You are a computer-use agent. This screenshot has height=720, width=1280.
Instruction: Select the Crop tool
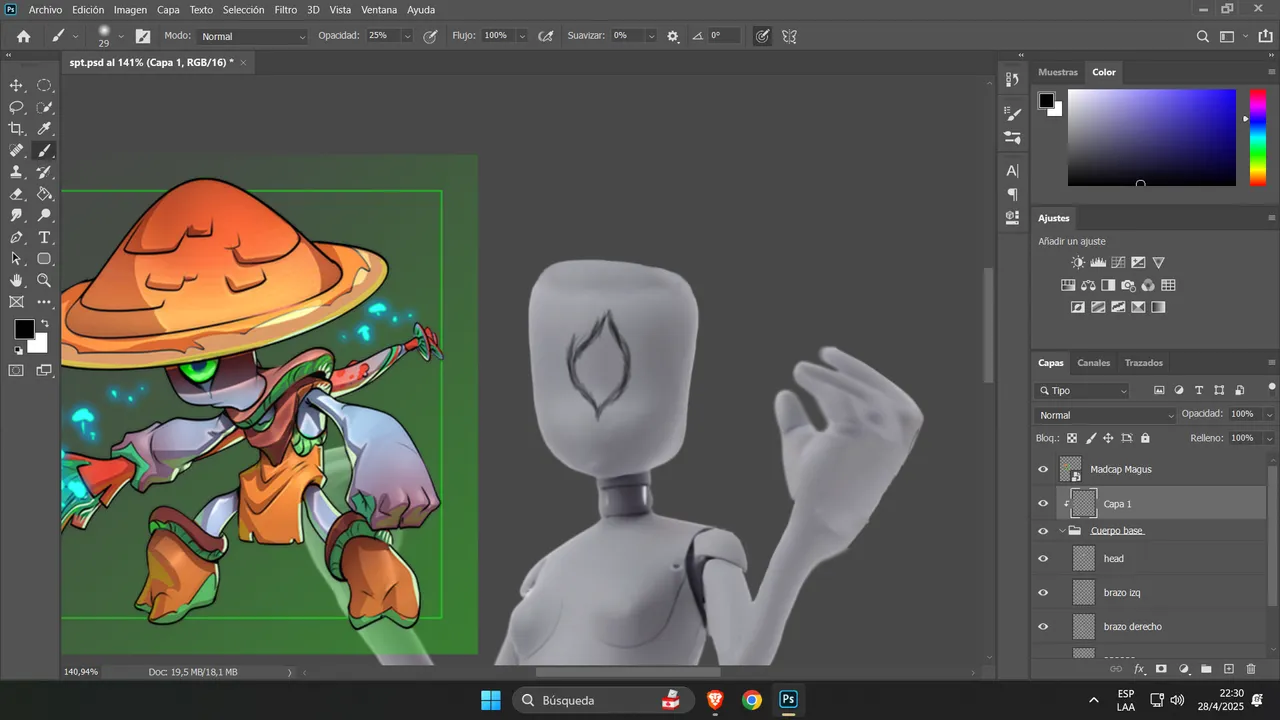17,129
